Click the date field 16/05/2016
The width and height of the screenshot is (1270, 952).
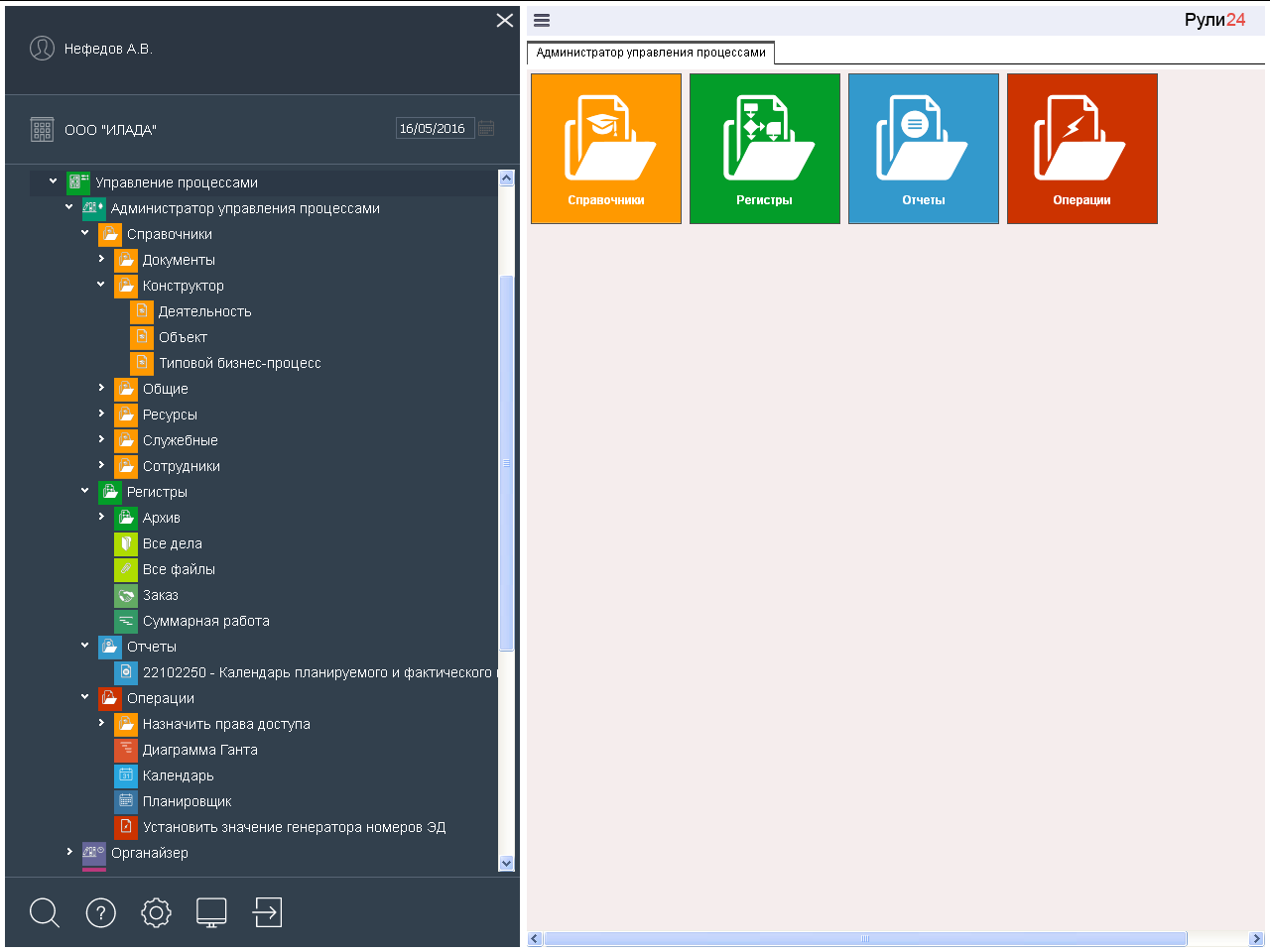(x=436, y=129)
